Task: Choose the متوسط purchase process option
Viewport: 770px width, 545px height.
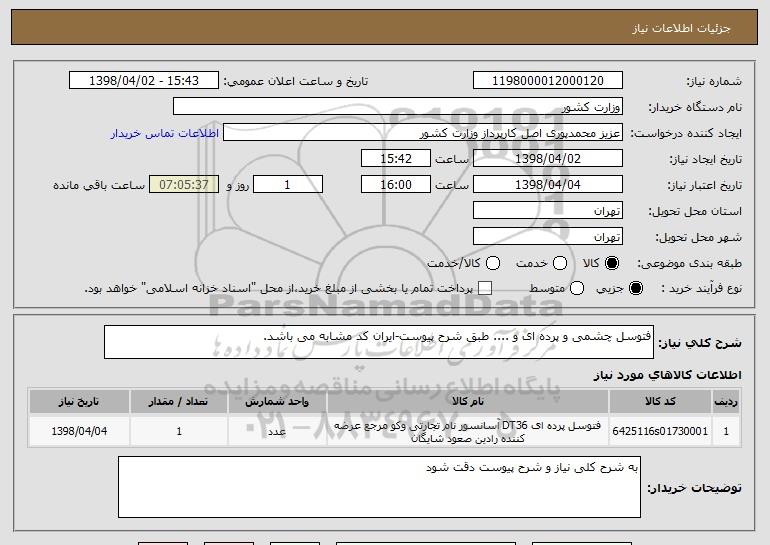Action: click(577, 288)
